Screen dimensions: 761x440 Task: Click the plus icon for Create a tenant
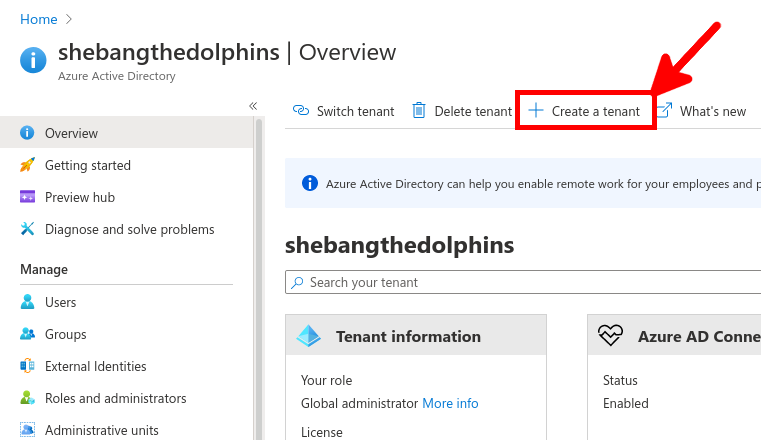(535, 111)
